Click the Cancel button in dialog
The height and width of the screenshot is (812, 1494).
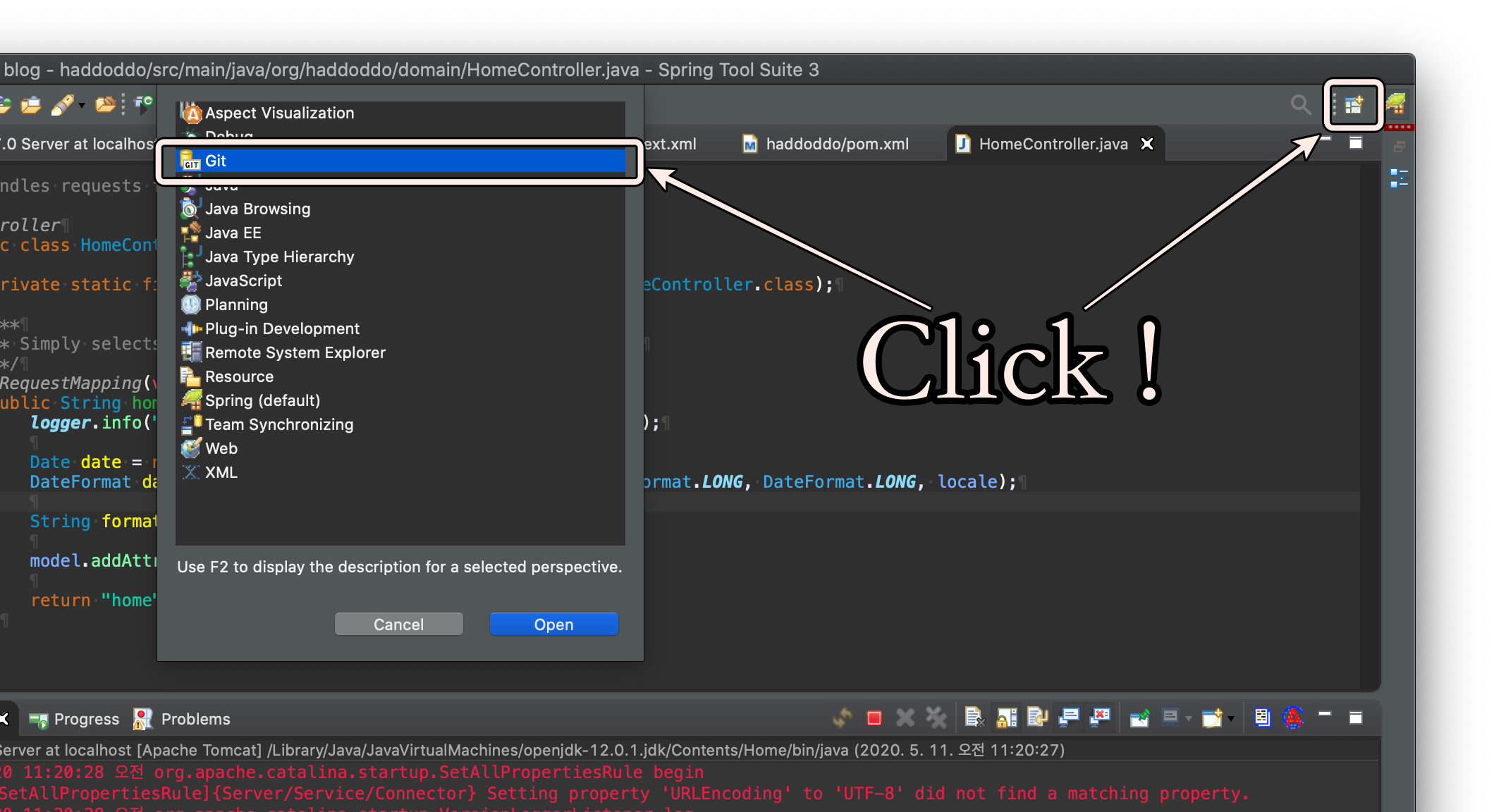pyautogui.click(x=398, y=625)
